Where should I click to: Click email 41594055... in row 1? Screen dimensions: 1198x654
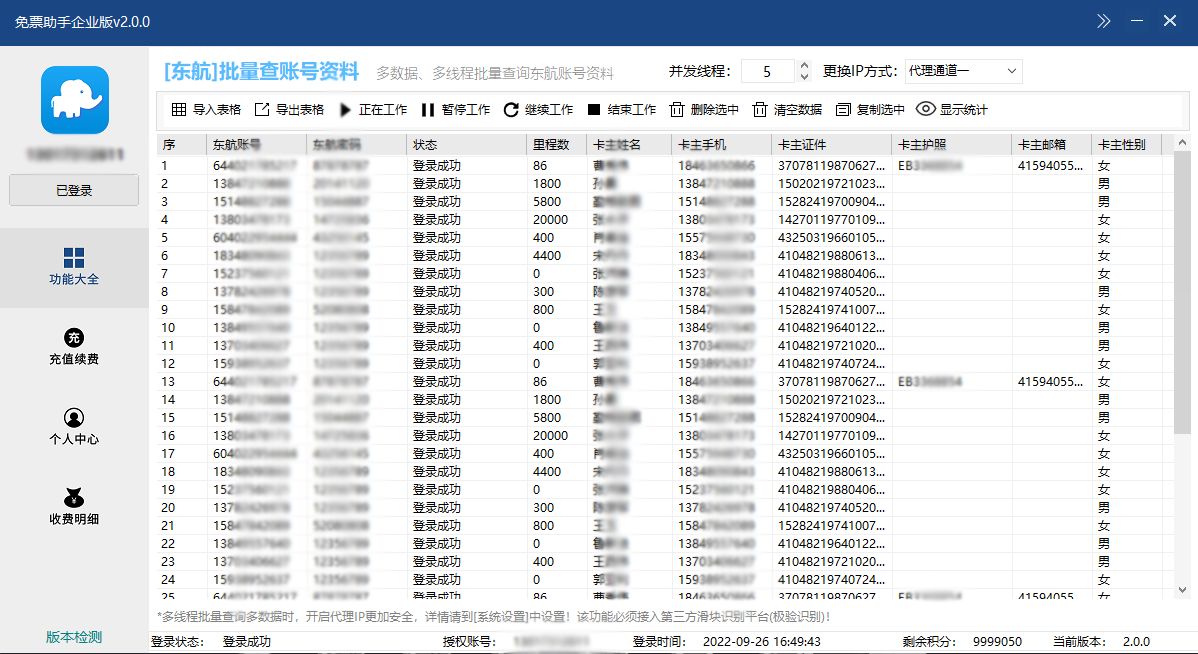click(1051, 166)
